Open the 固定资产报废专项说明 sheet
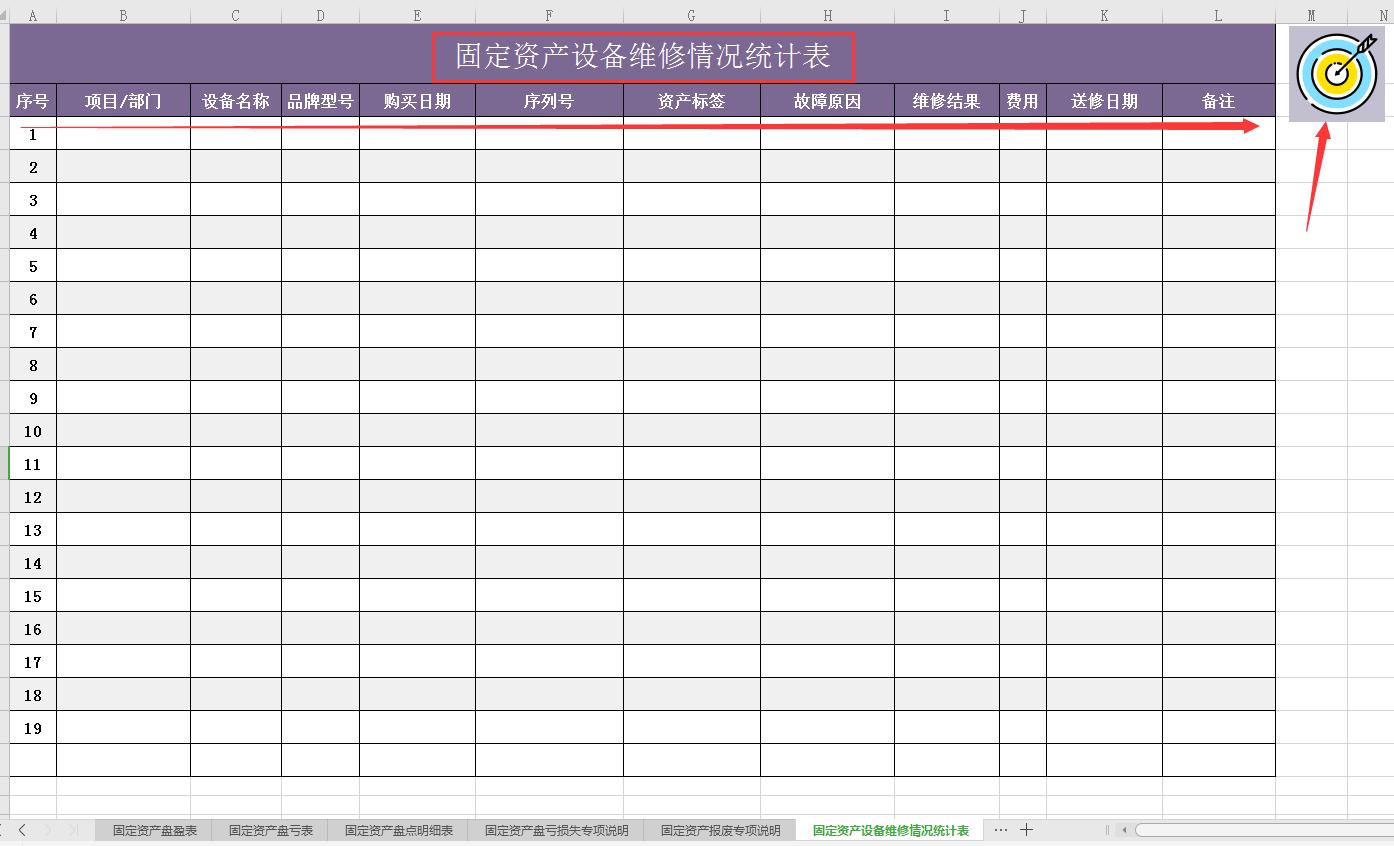Viewport: 1394px width, 846px height. point(719,829)
